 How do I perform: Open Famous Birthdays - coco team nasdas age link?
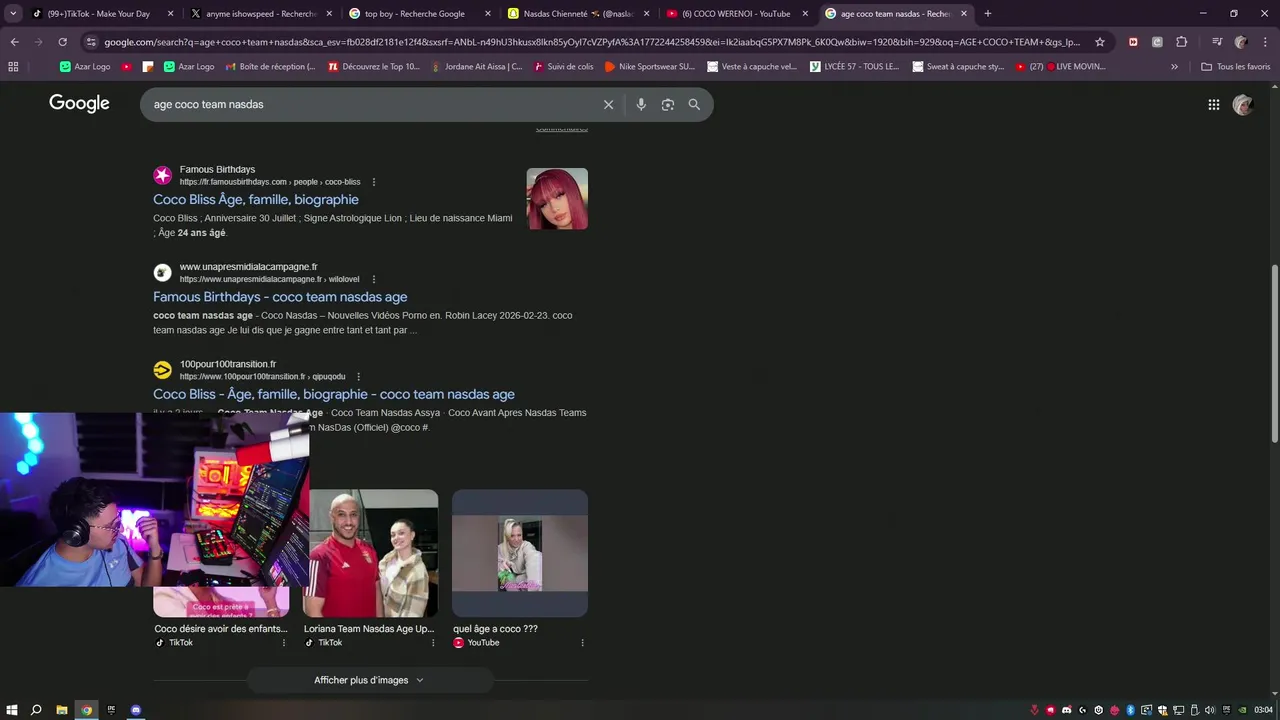(280, 297)
